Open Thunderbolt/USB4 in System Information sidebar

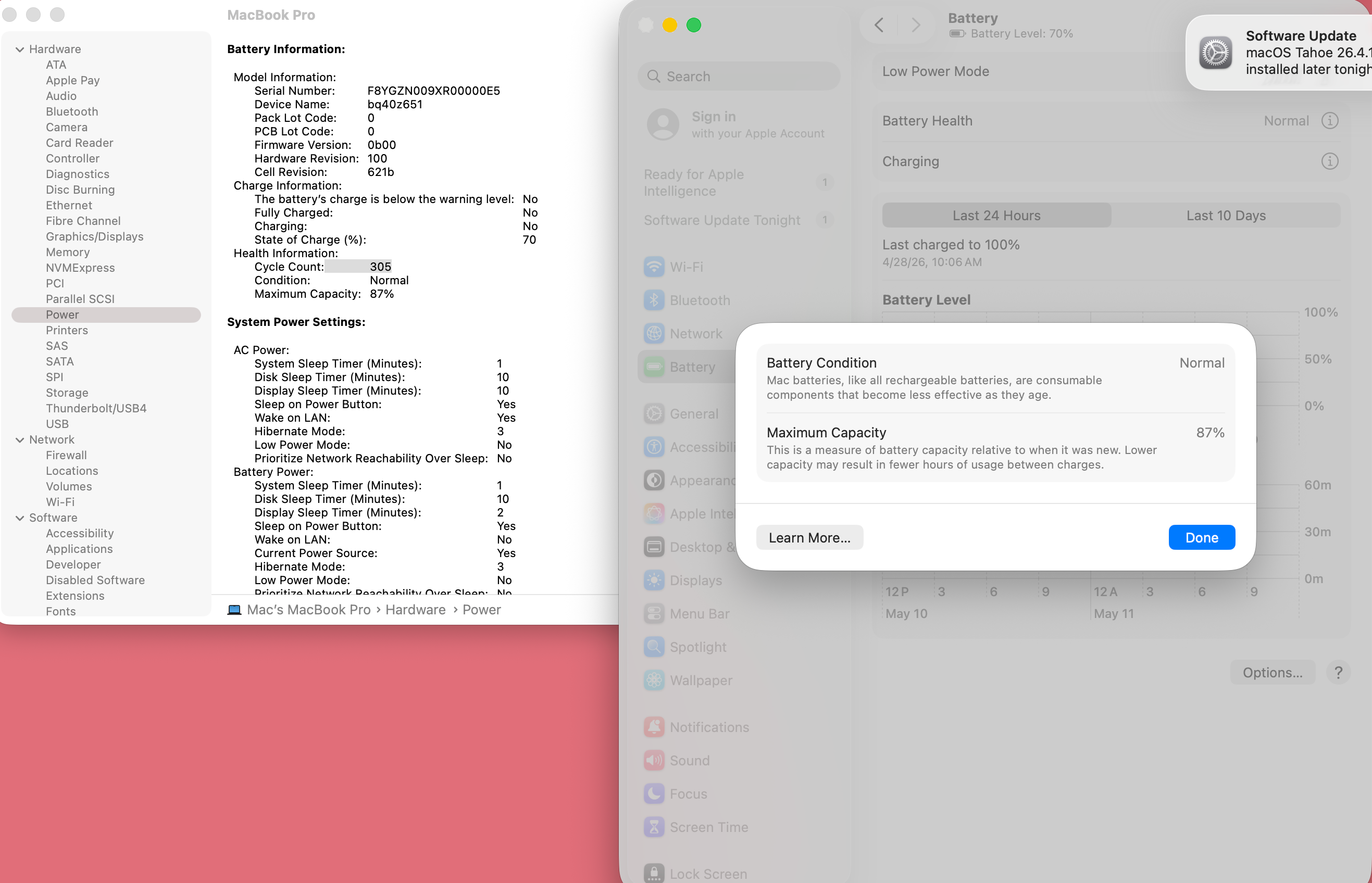click(96, 408)
